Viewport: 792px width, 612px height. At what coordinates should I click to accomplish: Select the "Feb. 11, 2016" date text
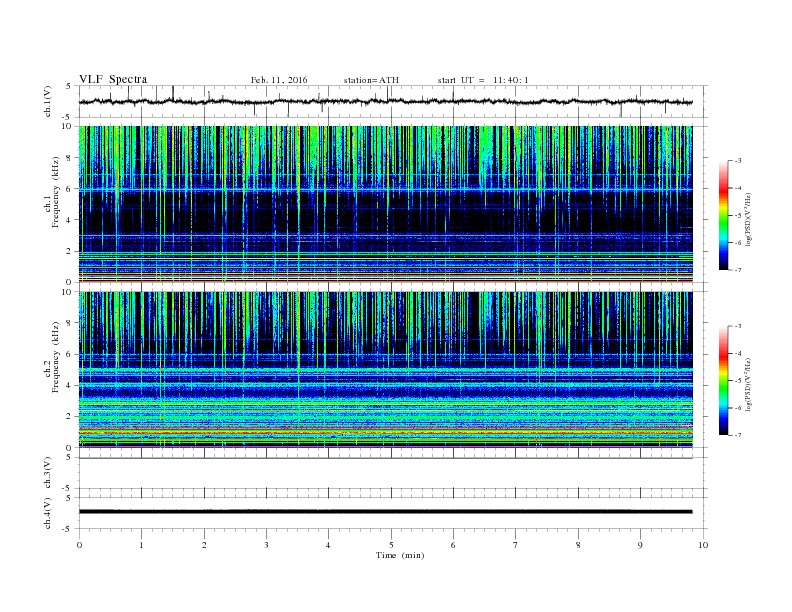coord(279,80)
